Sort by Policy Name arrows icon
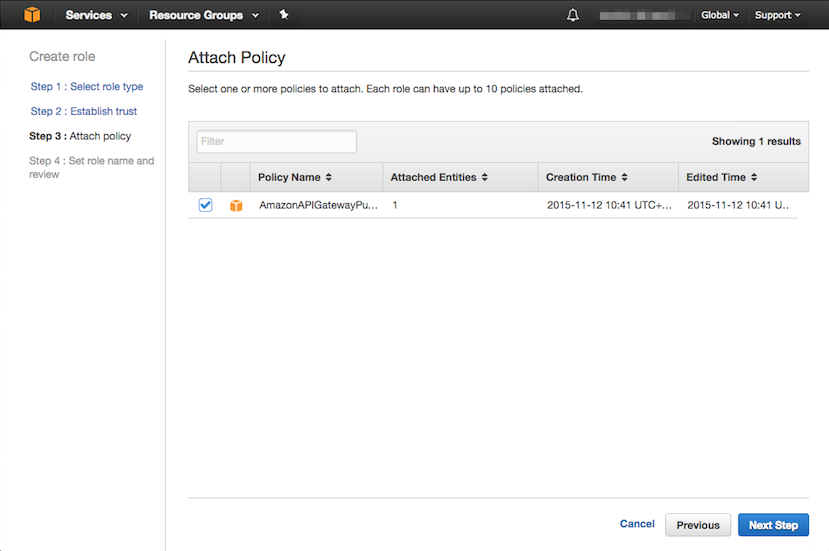Image resolution: width=829 pixels, height=551 pixels. (329, 177)
